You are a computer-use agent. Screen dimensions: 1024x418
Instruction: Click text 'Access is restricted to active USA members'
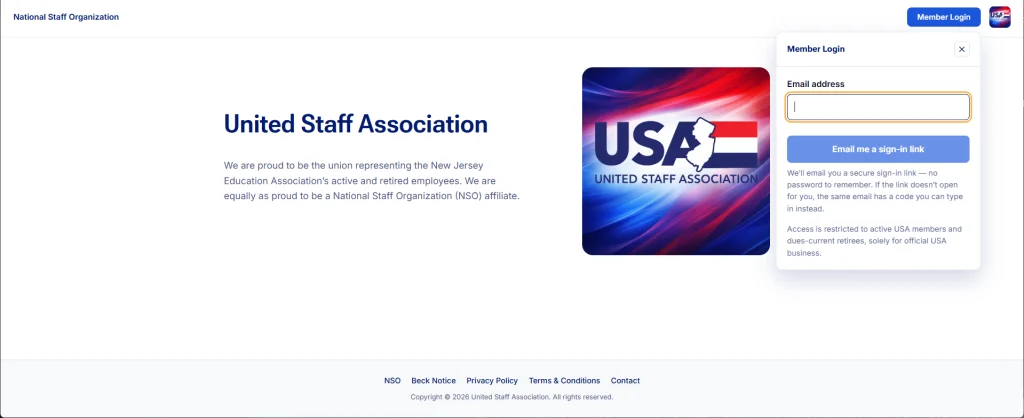click(x=874, y=241)
